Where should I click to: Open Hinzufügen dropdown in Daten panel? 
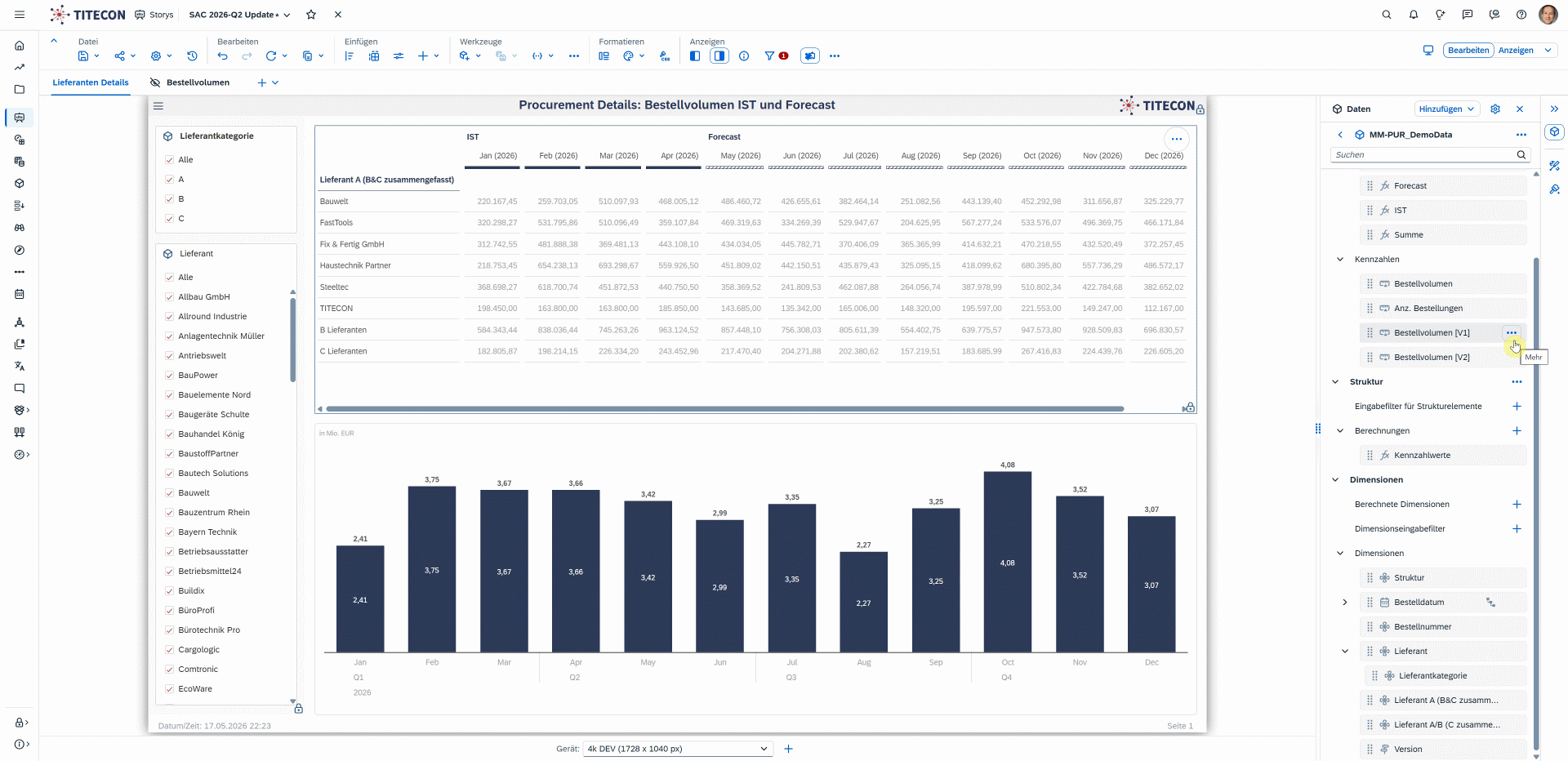tap(1446, 109)
